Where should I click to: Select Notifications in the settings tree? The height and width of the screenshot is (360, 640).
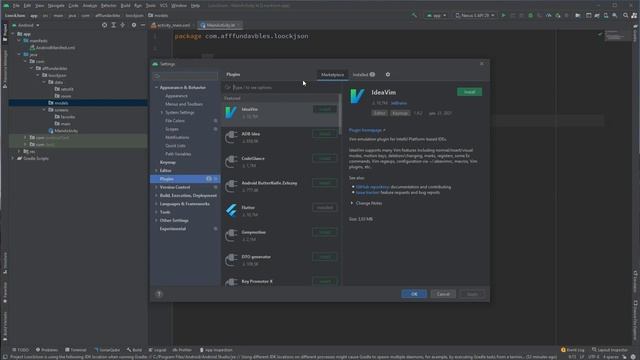(x=177, y=138)
